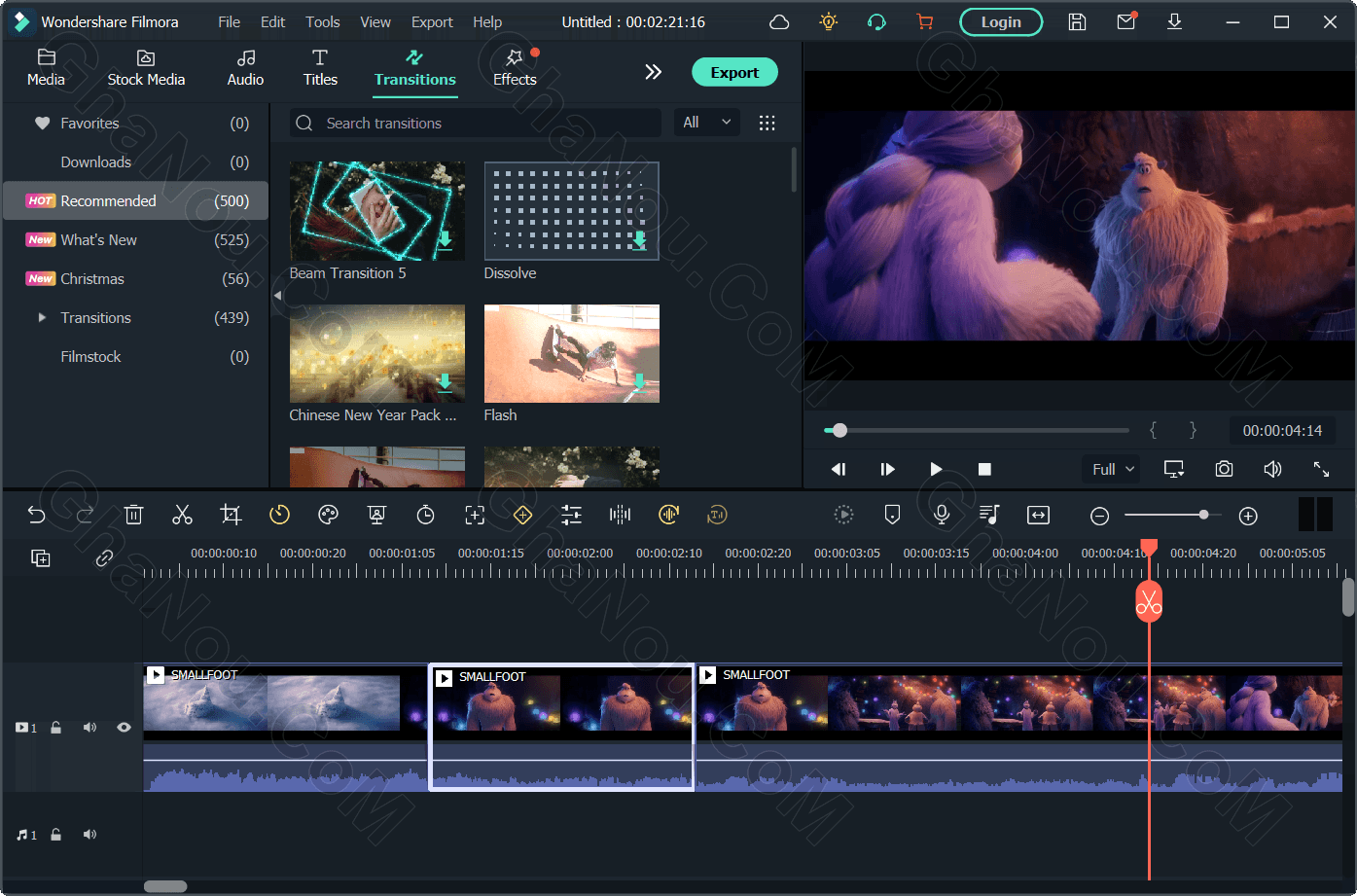Open the message envelope icon
Screen dimensions: 1357x896
point(1125,21)
